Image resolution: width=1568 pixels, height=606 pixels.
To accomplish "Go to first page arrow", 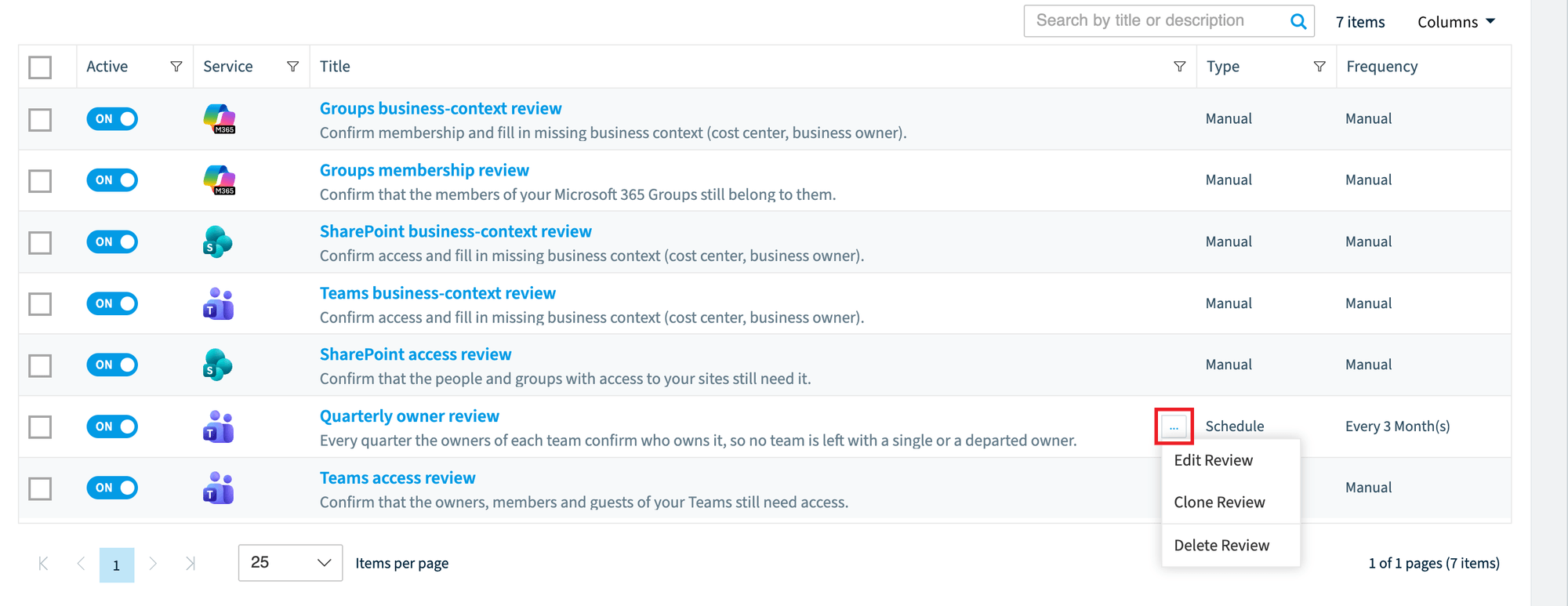I will pyautogui.click(x=43, y=563).
